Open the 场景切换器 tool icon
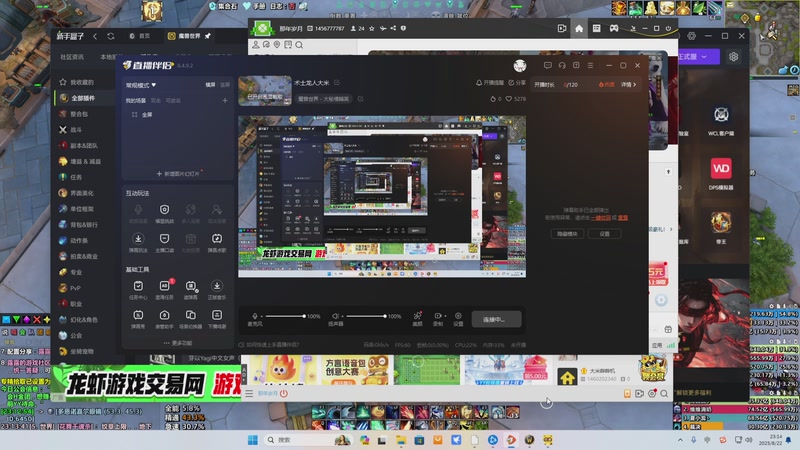Image resolution: width=800 pixels, height=450 pixels. point(190,315)
